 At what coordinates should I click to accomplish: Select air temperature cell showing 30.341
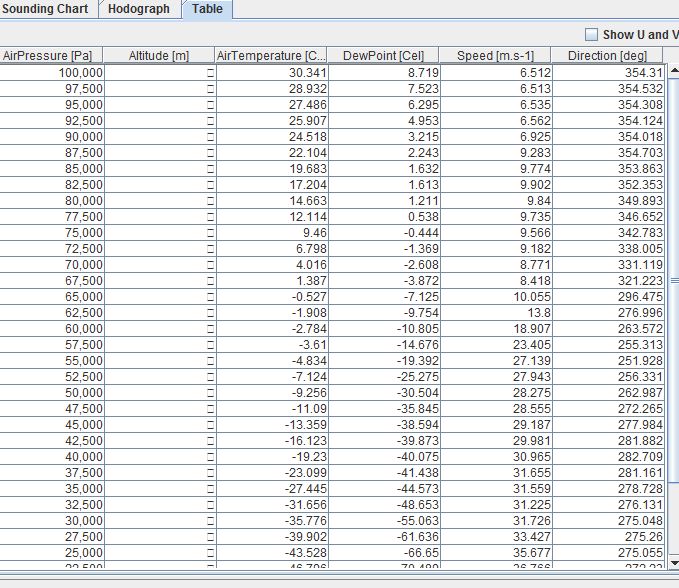(272, 73)
